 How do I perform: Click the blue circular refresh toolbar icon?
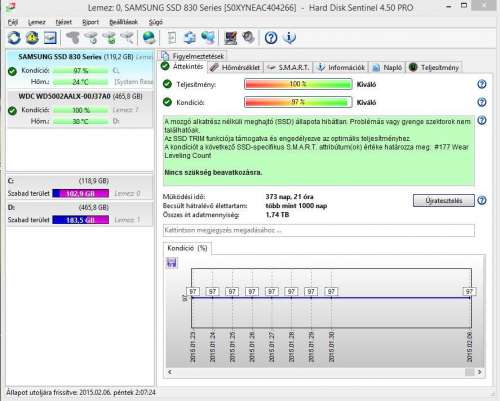coord(14,38)
